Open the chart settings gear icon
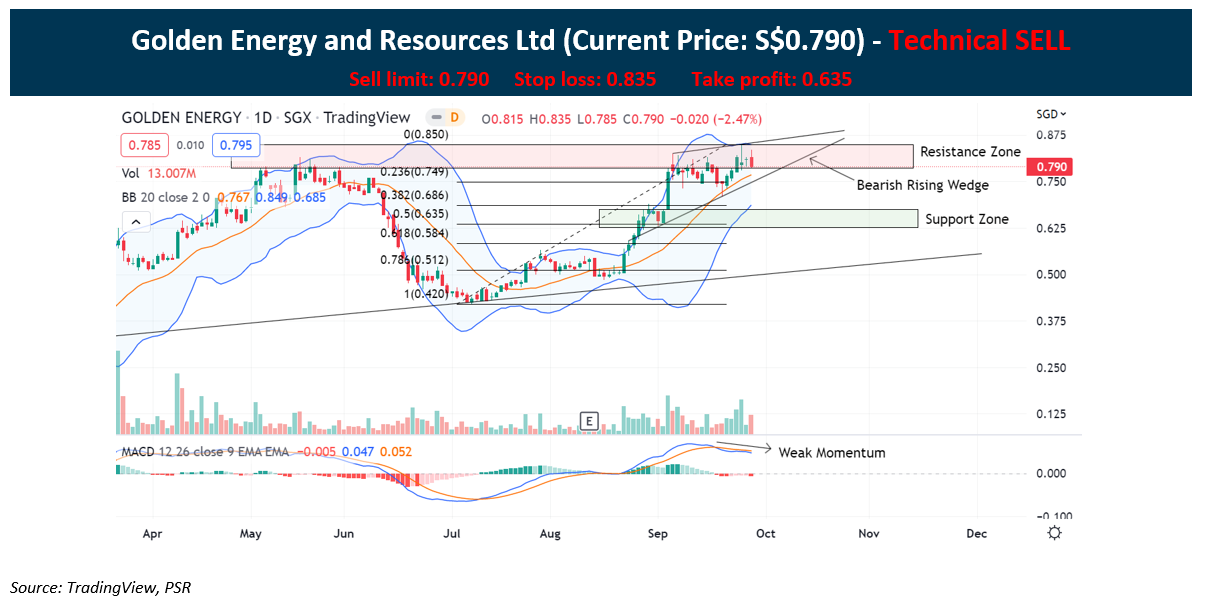This screenshot has height=614, width=1207. pos(1054,533)
